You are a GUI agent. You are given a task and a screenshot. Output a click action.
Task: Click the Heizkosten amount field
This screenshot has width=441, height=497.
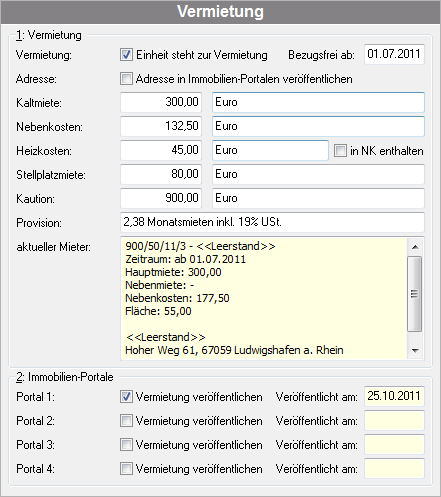(x=161, y=150)
